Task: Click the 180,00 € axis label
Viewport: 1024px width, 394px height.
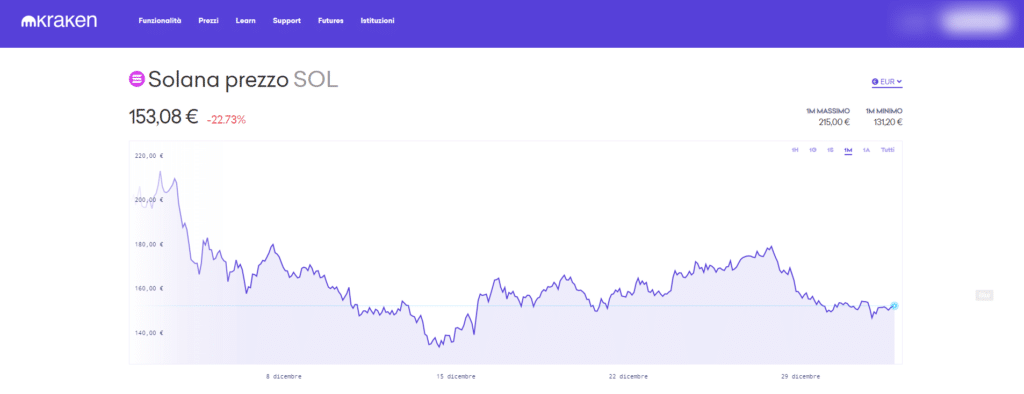Action: tap(149, 244)
